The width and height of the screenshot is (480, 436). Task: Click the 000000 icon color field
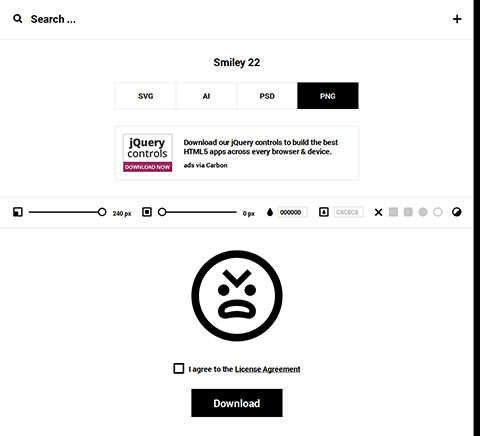point(293,212)
